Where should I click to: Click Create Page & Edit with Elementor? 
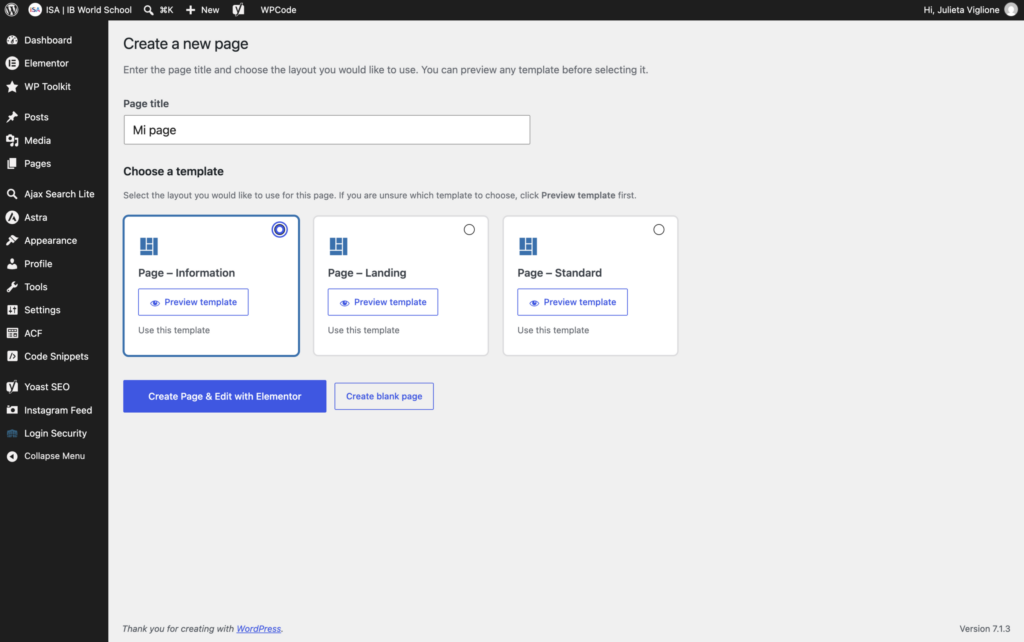225,396
